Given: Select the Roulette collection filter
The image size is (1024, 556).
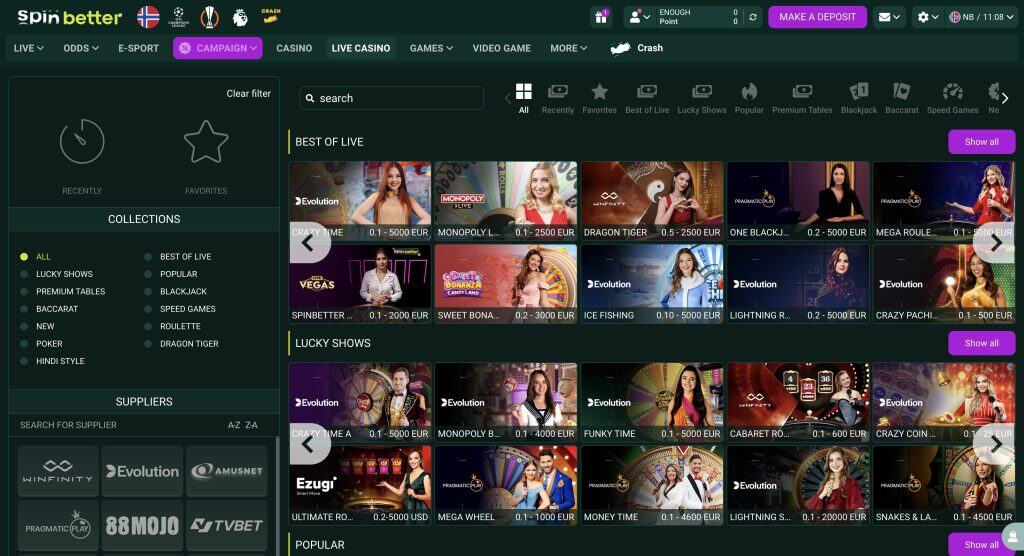Looking at the screenshot, I should pyautogui.click(x=180, y=326).
